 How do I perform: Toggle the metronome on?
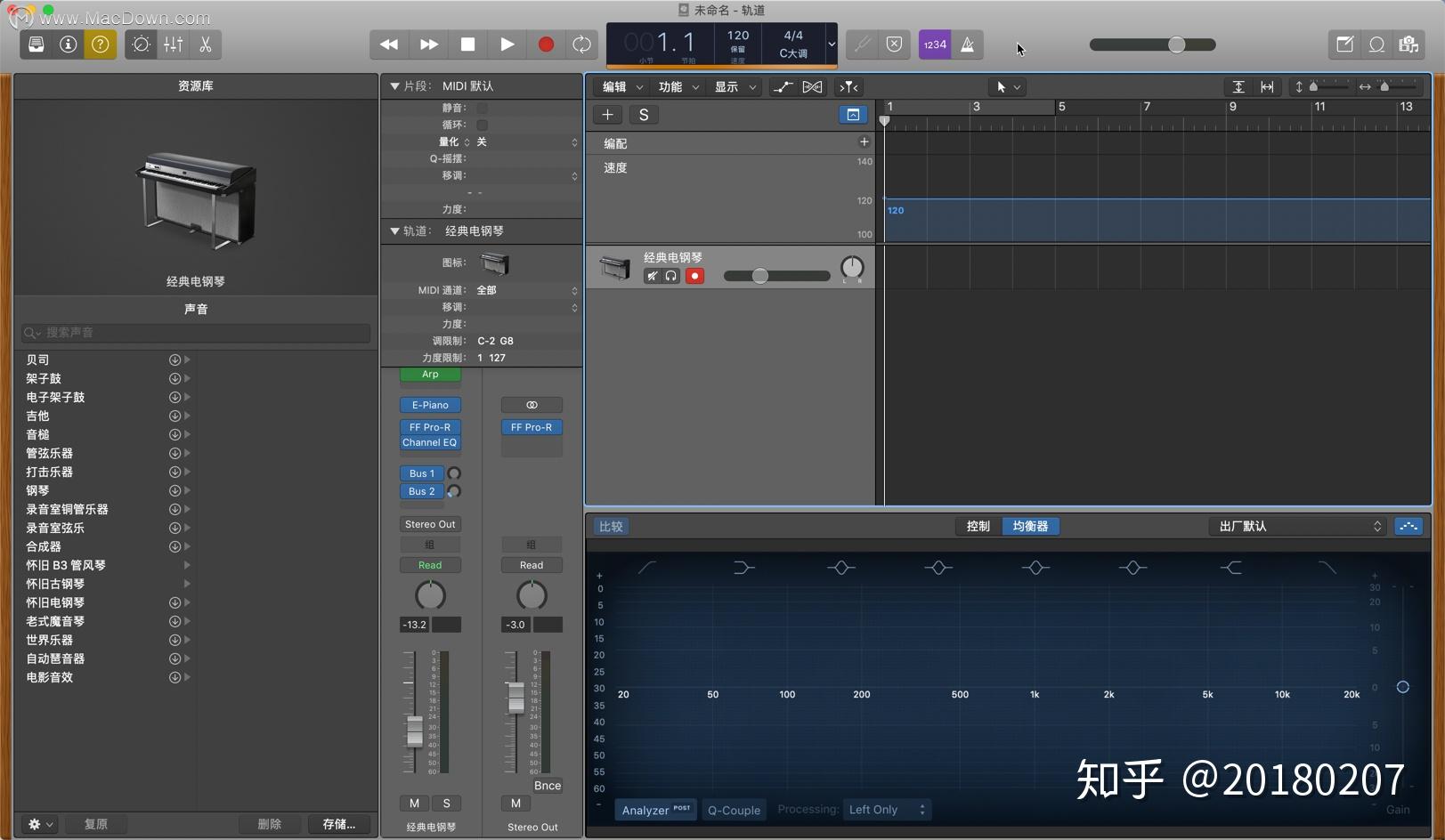click(968, 44)
